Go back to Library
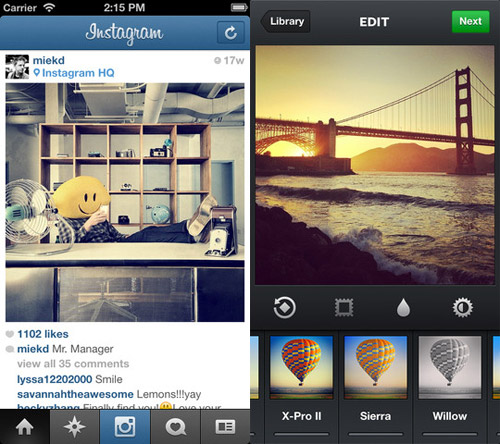The width and height of the screenshot is (500, 444). 286,21
